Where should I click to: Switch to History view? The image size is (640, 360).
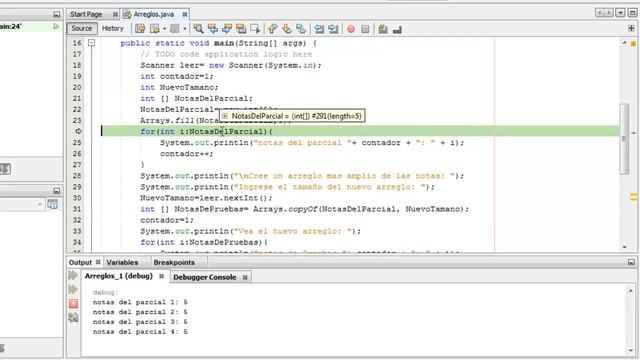[113, 28]
